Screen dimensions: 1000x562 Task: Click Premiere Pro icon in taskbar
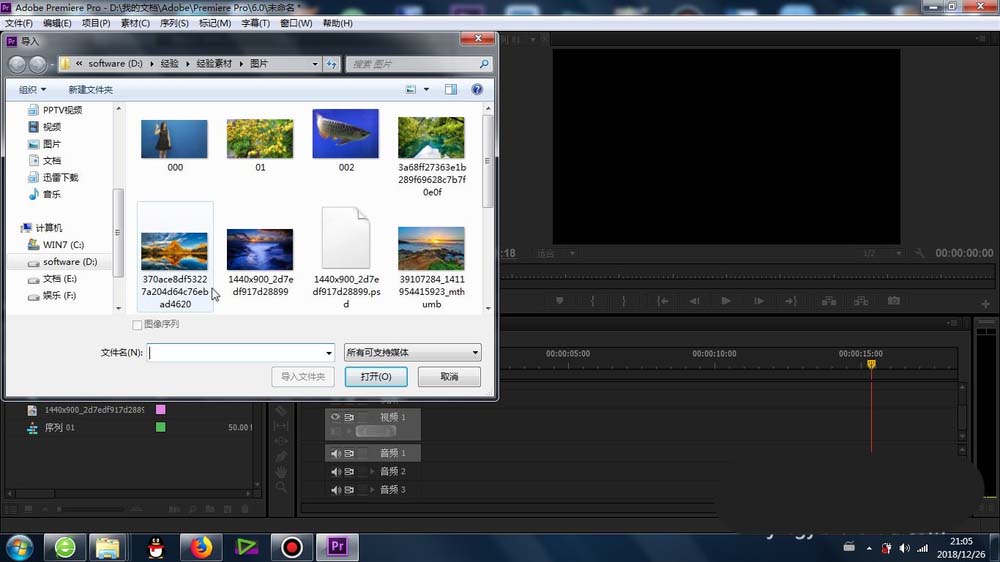(337, 547)
